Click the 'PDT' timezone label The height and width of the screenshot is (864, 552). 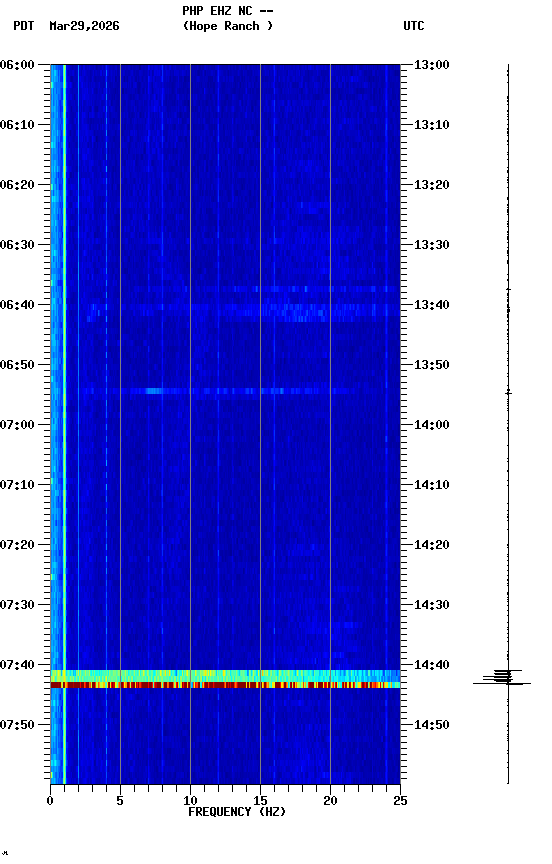(x=24, y=26)
